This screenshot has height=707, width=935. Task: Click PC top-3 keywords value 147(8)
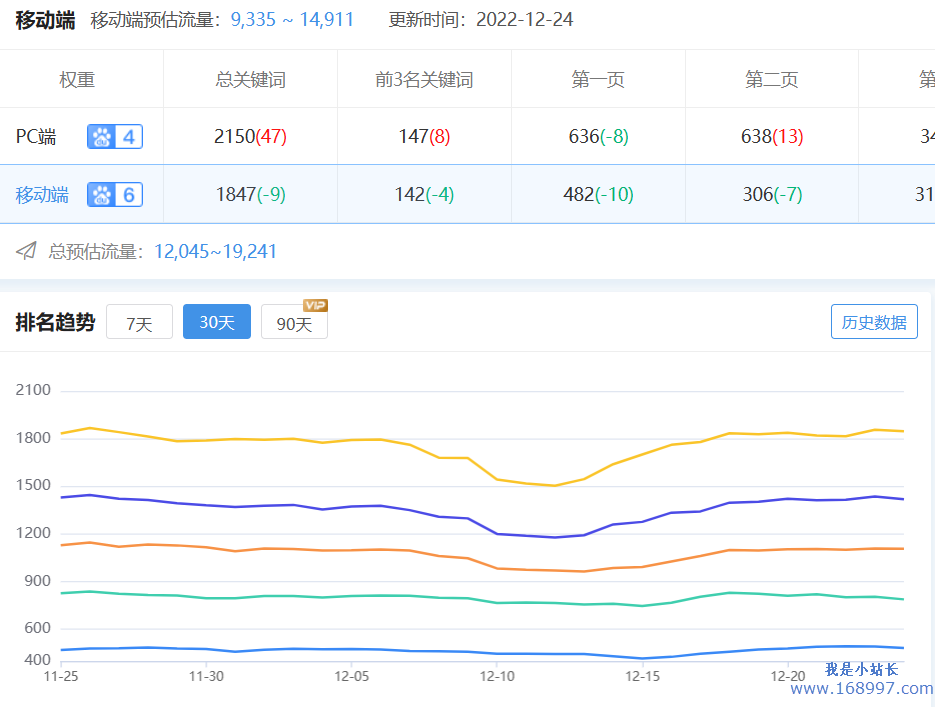point(425,137)
